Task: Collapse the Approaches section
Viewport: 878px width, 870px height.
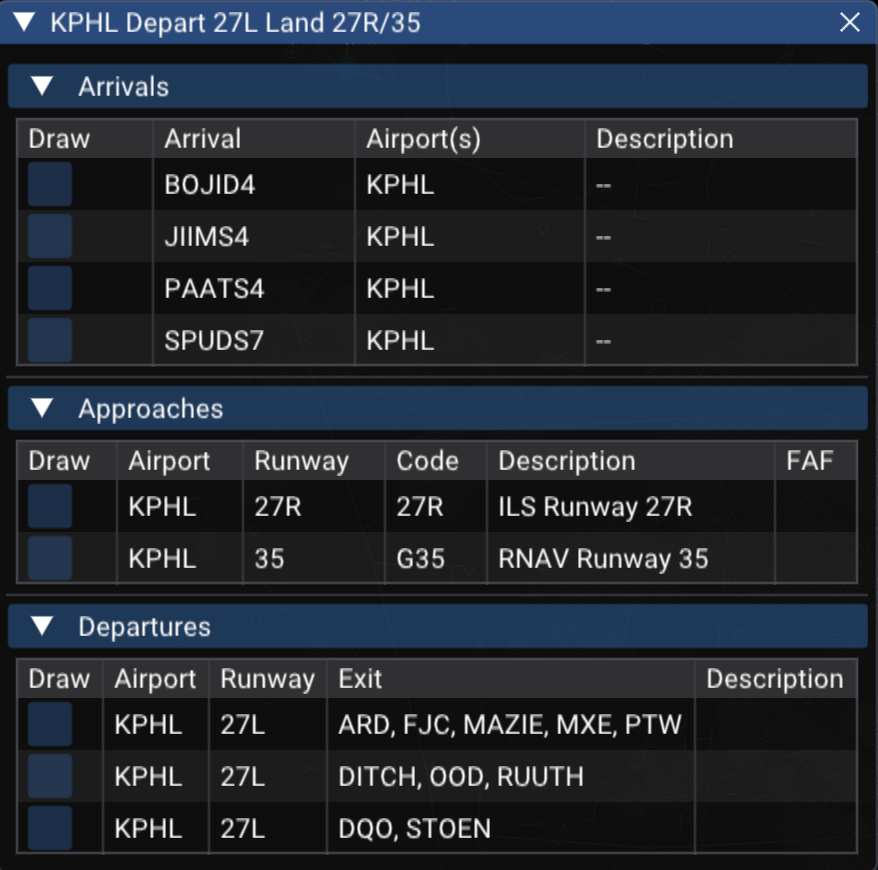Action: (x=41, y=409)
